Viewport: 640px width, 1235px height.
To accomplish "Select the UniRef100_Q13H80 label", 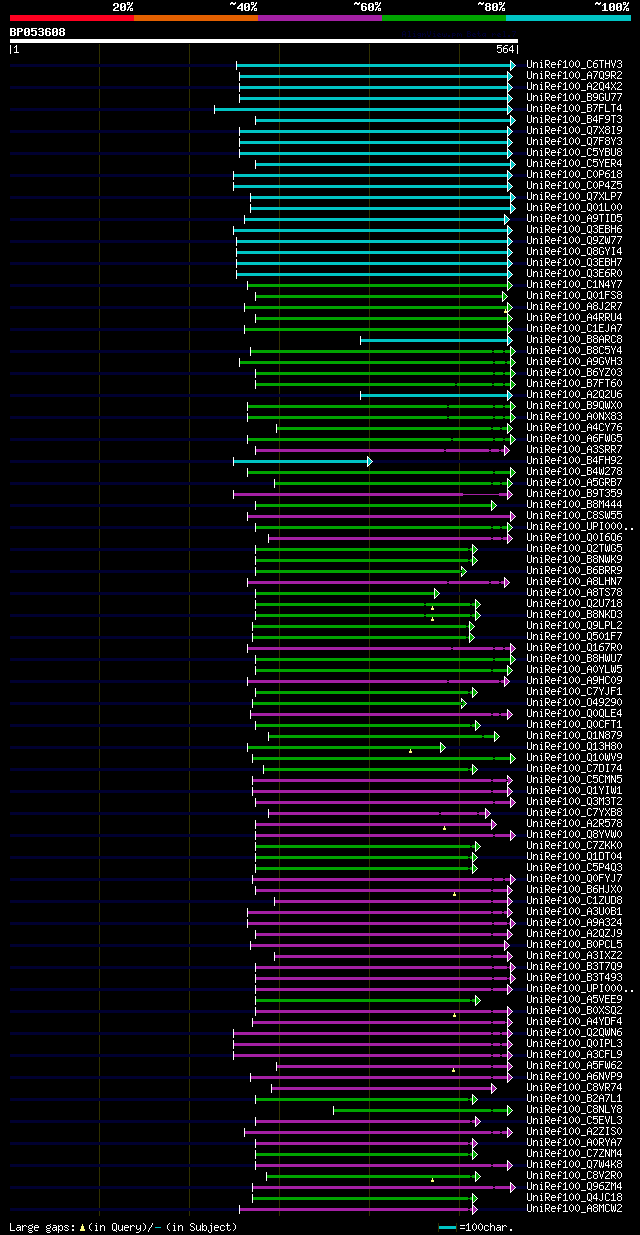I will pos(574,747).
